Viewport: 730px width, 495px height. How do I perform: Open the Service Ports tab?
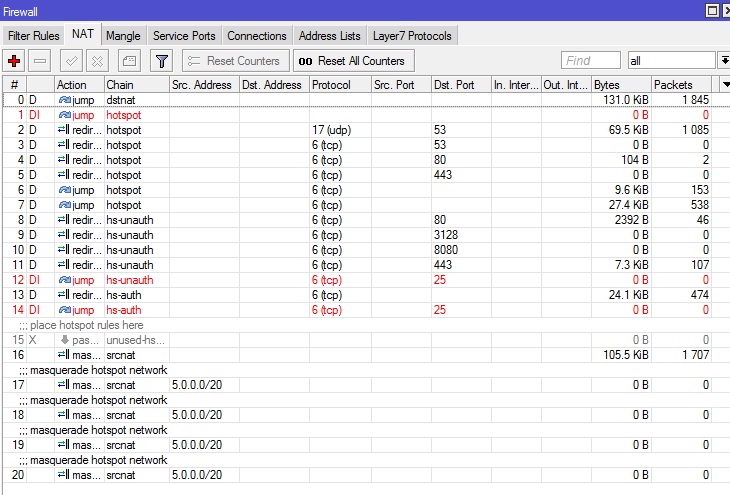(x=184, y=36)
